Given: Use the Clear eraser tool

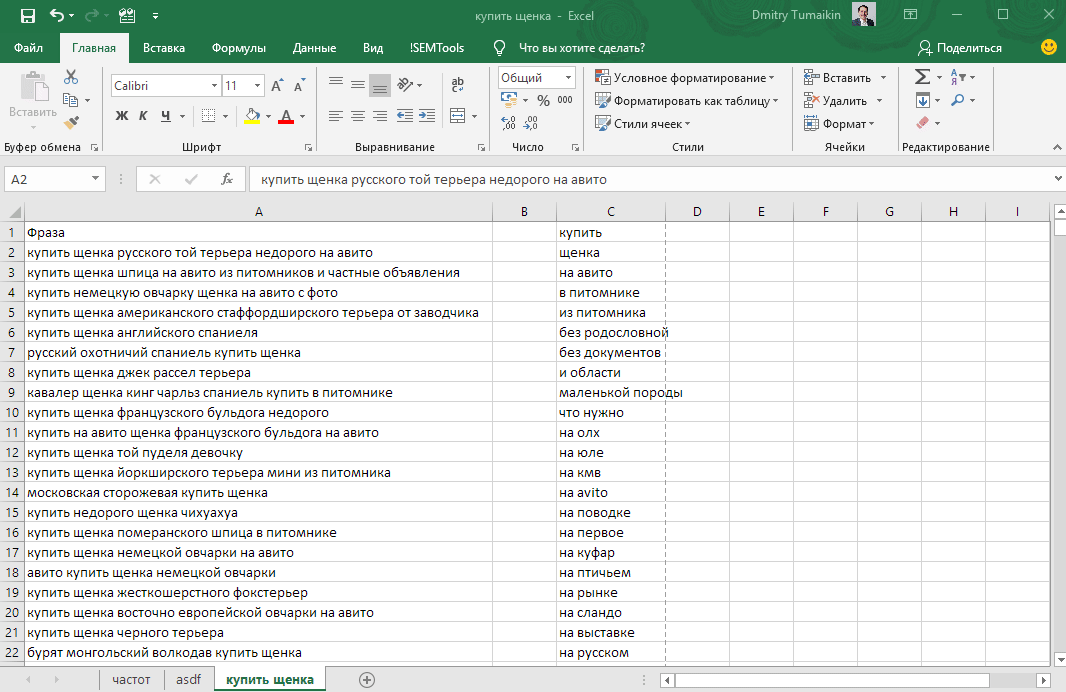Looking at the screenshot, I should click(923, 123).
